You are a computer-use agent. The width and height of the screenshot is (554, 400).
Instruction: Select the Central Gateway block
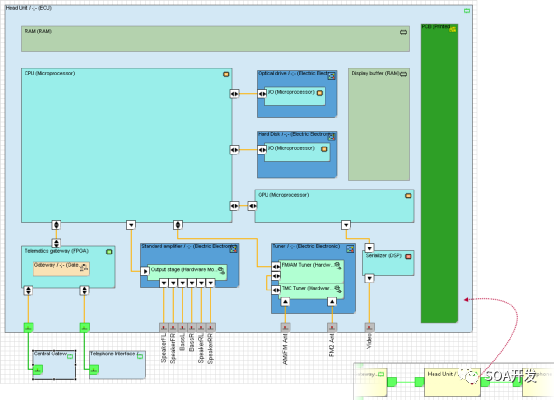(54, 365)
